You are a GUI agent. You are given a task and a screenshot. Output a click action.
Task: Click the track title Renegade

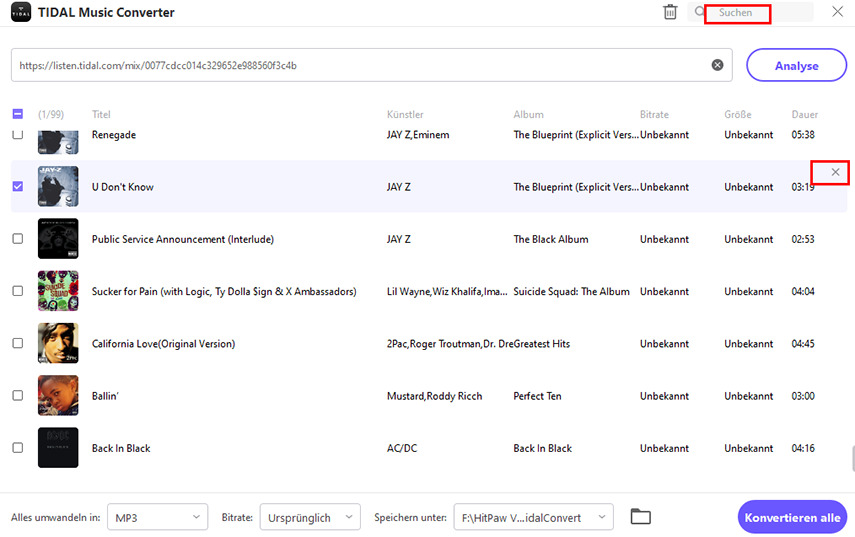coord(114,135)
